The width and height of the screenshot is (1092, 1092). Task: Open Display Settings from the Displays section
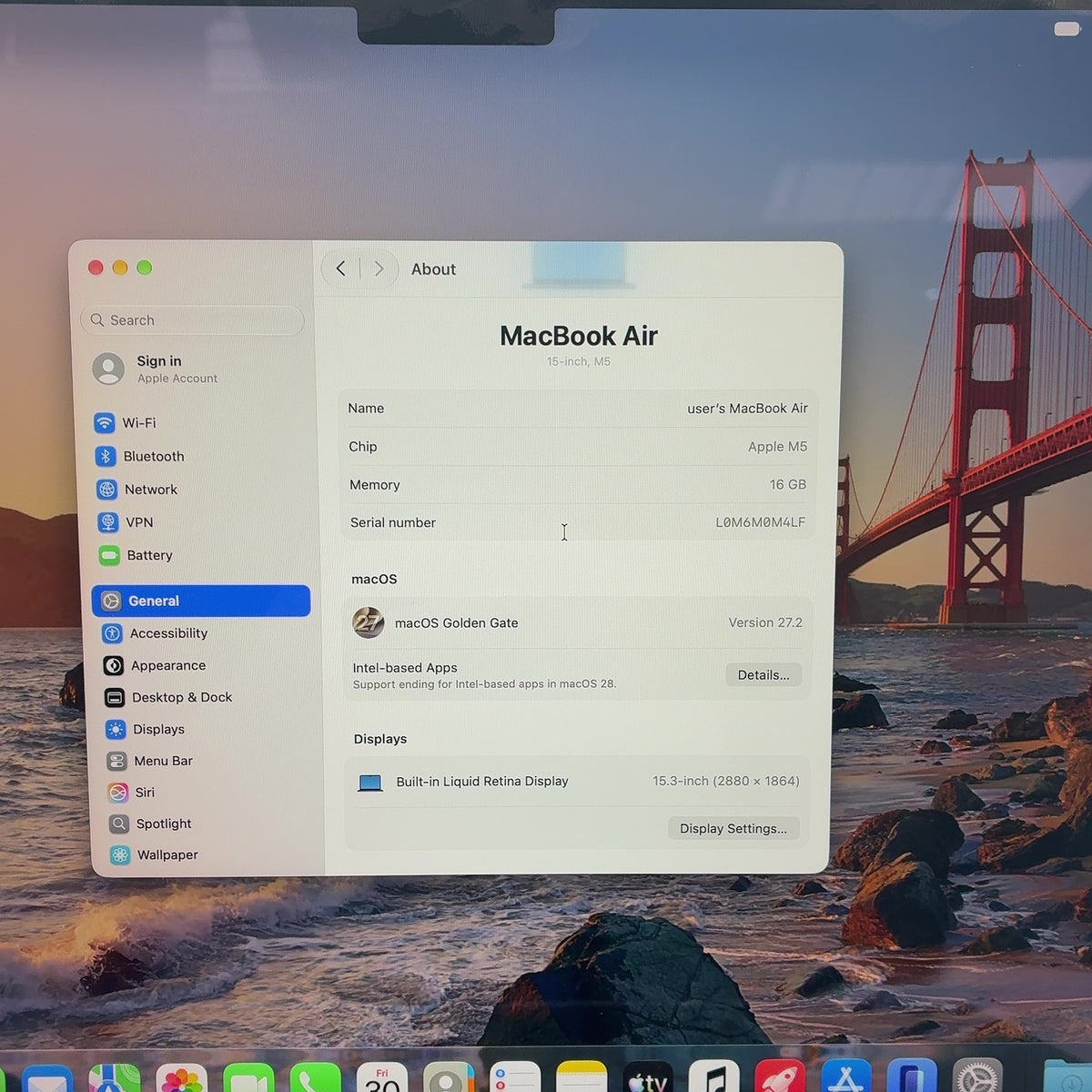pos(733,828)
